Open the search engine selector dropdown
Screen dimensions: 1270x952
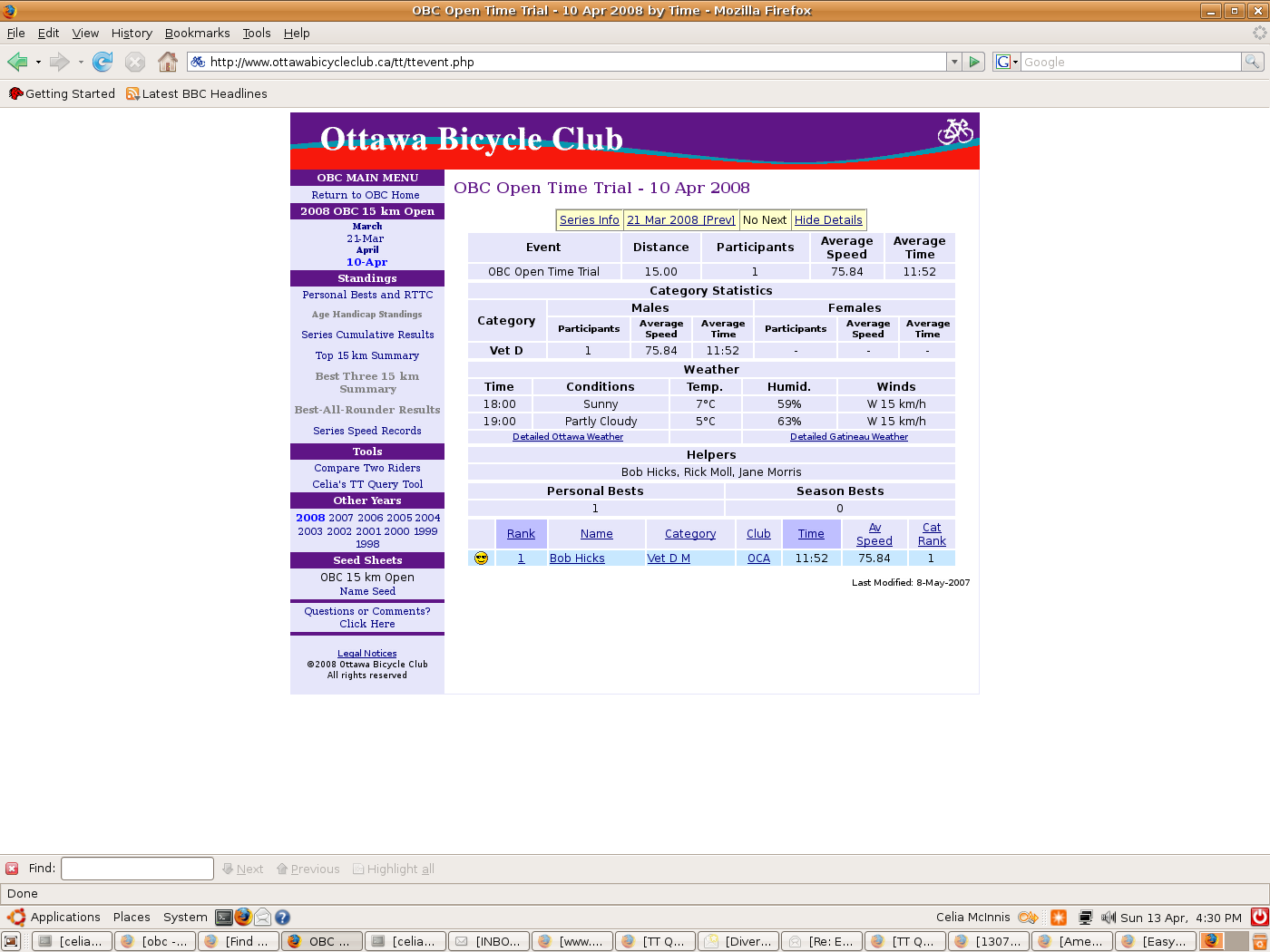[1007, 62]
